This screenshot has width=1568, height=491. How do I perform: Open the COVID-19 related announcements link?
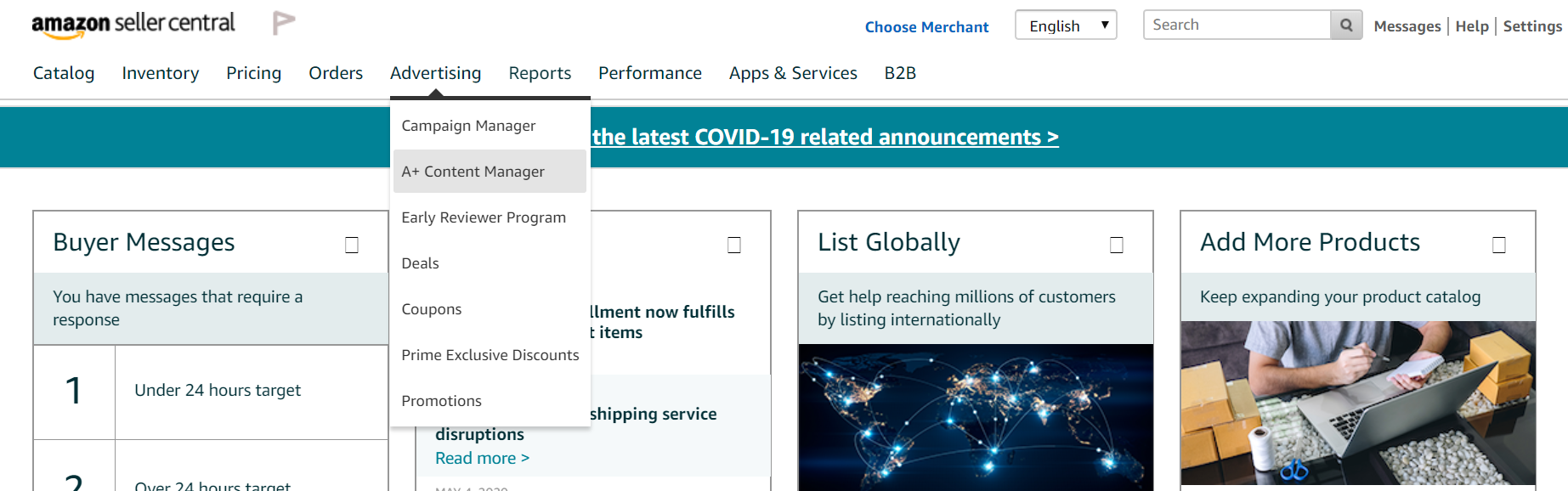pyautogui.click(x=825, y=137)
